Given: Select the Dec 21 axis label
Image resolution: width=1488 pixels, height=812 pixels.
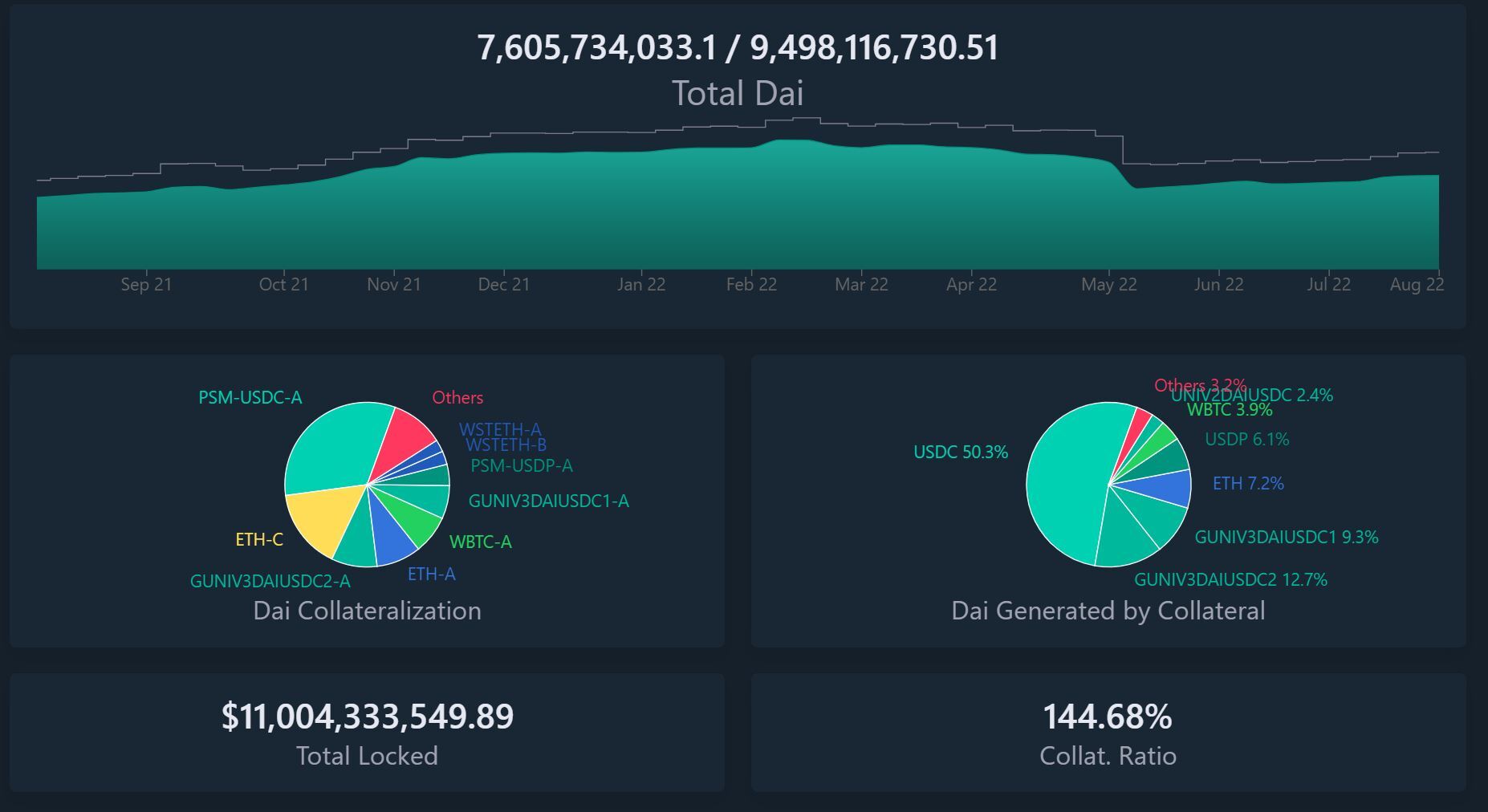Looking at the screenshot, I should [x=503, y=284].
